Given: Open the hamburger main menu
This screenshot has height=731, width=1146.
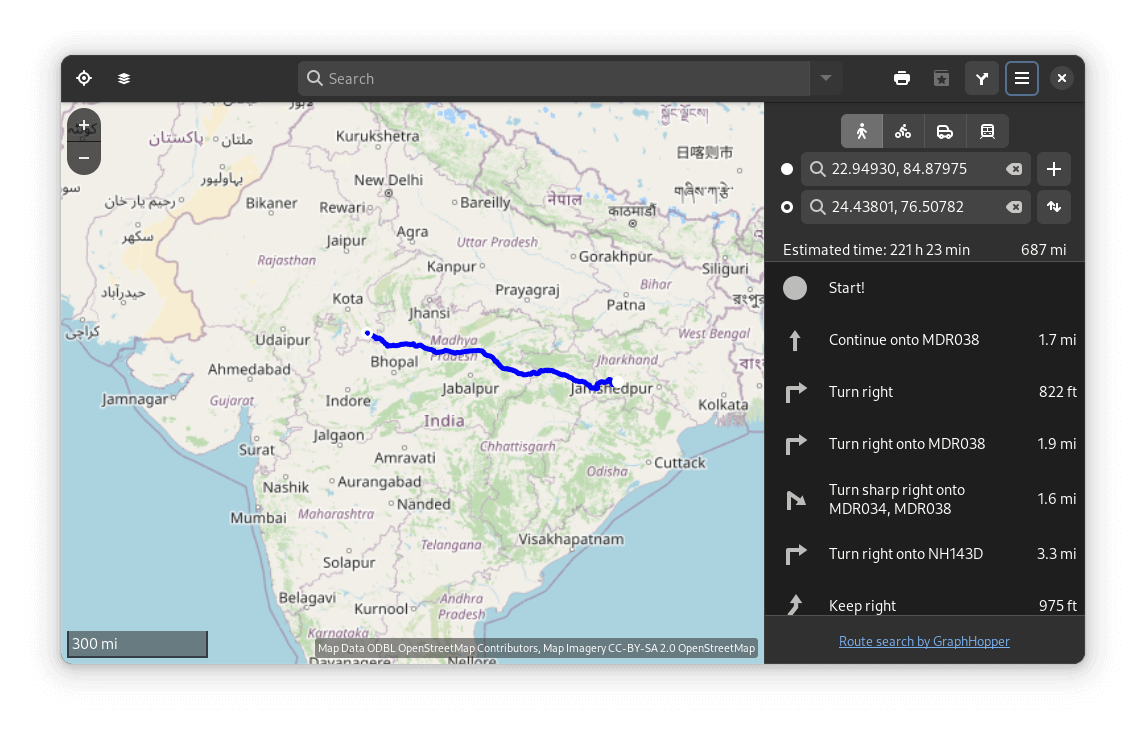Looking at the screenshot, I should [1021, 77].
